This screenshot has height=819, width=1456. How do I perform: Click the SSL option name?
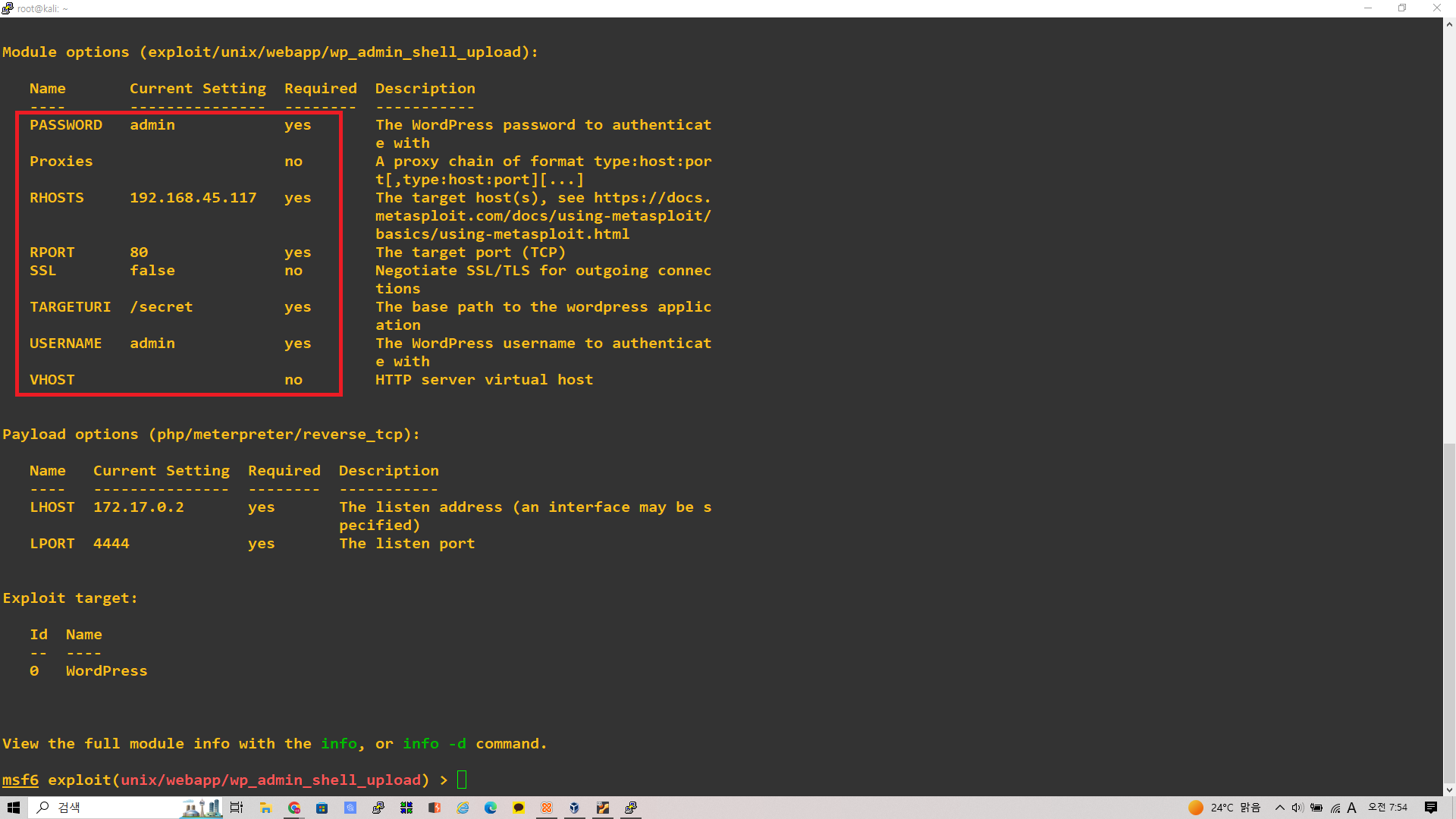click(x=43, y=271)
